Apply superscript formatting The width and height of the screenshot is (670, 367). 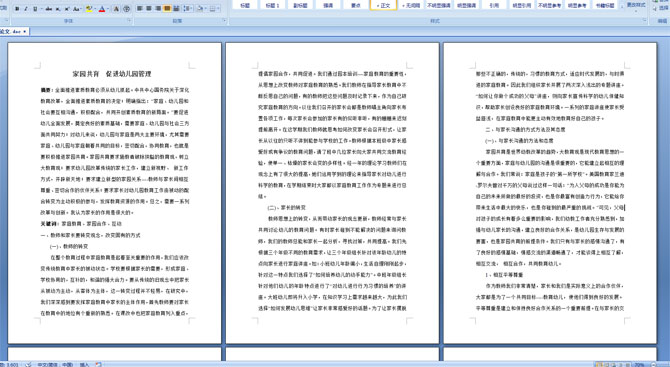point(67,9)
